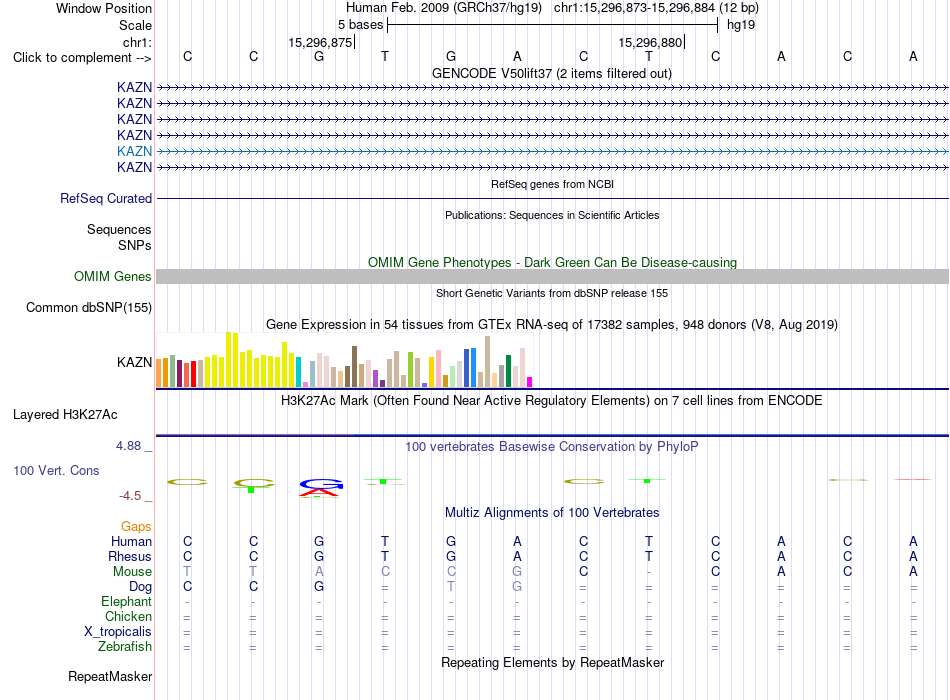
Task: Click the chr1:15,296,873-15,296,884 (12 bp) text
Action: pyautogui.click(x=656, y=8)
